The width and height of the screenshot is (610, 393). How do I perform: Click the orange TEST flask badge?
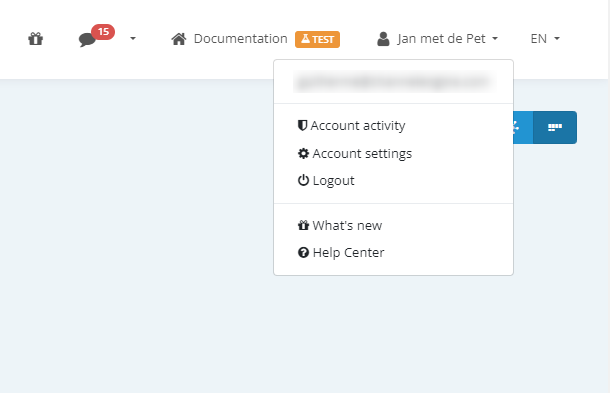tap(317, 39)
